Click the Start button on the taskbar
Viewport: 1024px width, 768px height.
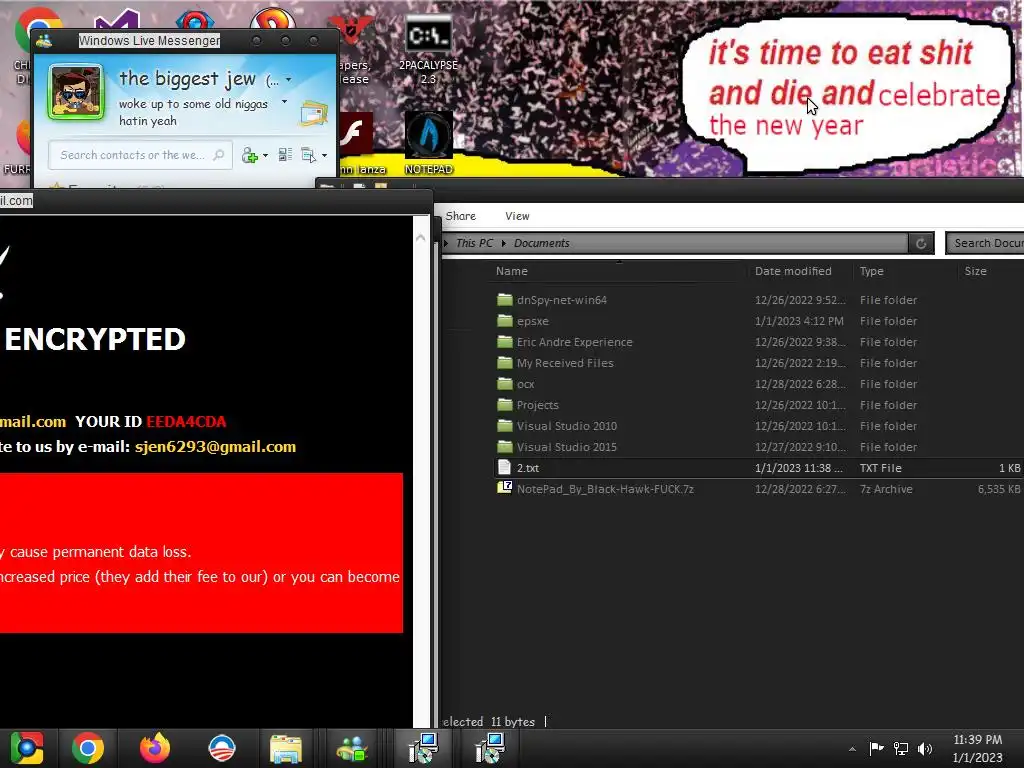click(x=27, y=748)
